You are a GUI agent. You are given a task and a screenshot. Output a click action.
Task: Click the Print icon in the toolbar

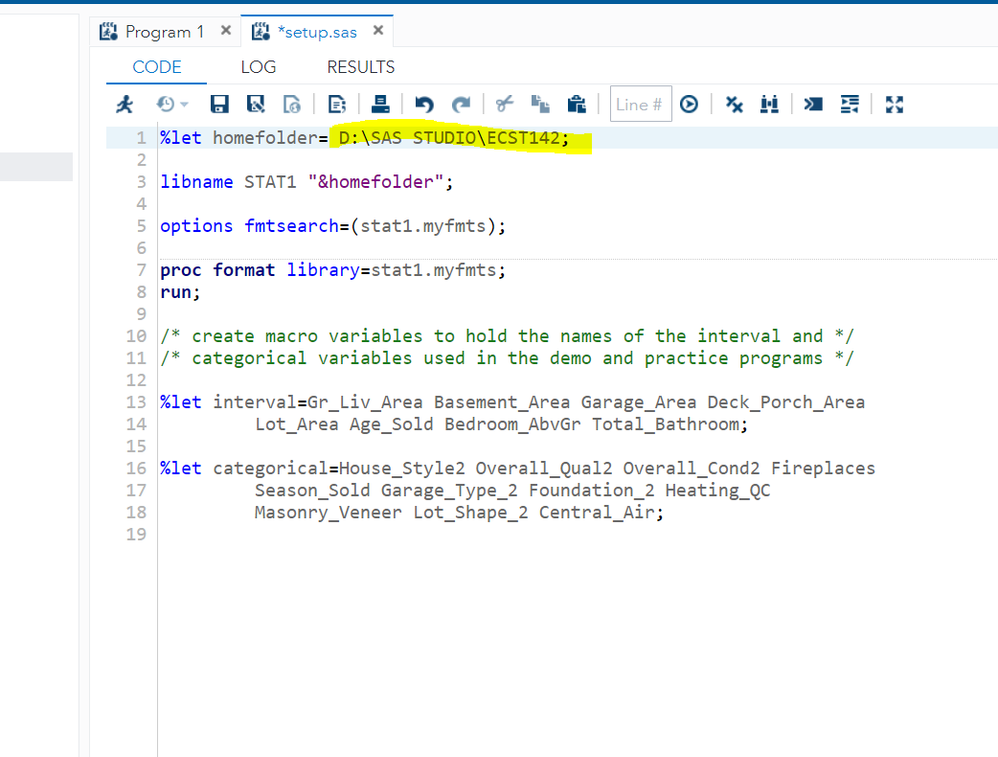pos(380,104)
